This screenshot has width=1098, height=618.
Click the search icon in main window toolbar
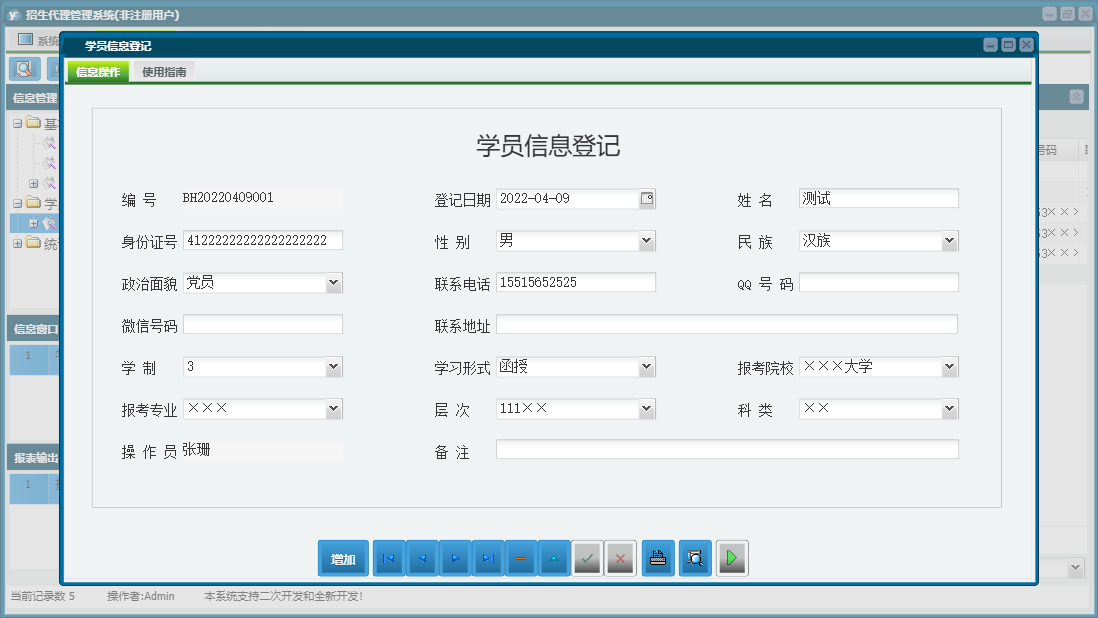[x=24, y=69]
